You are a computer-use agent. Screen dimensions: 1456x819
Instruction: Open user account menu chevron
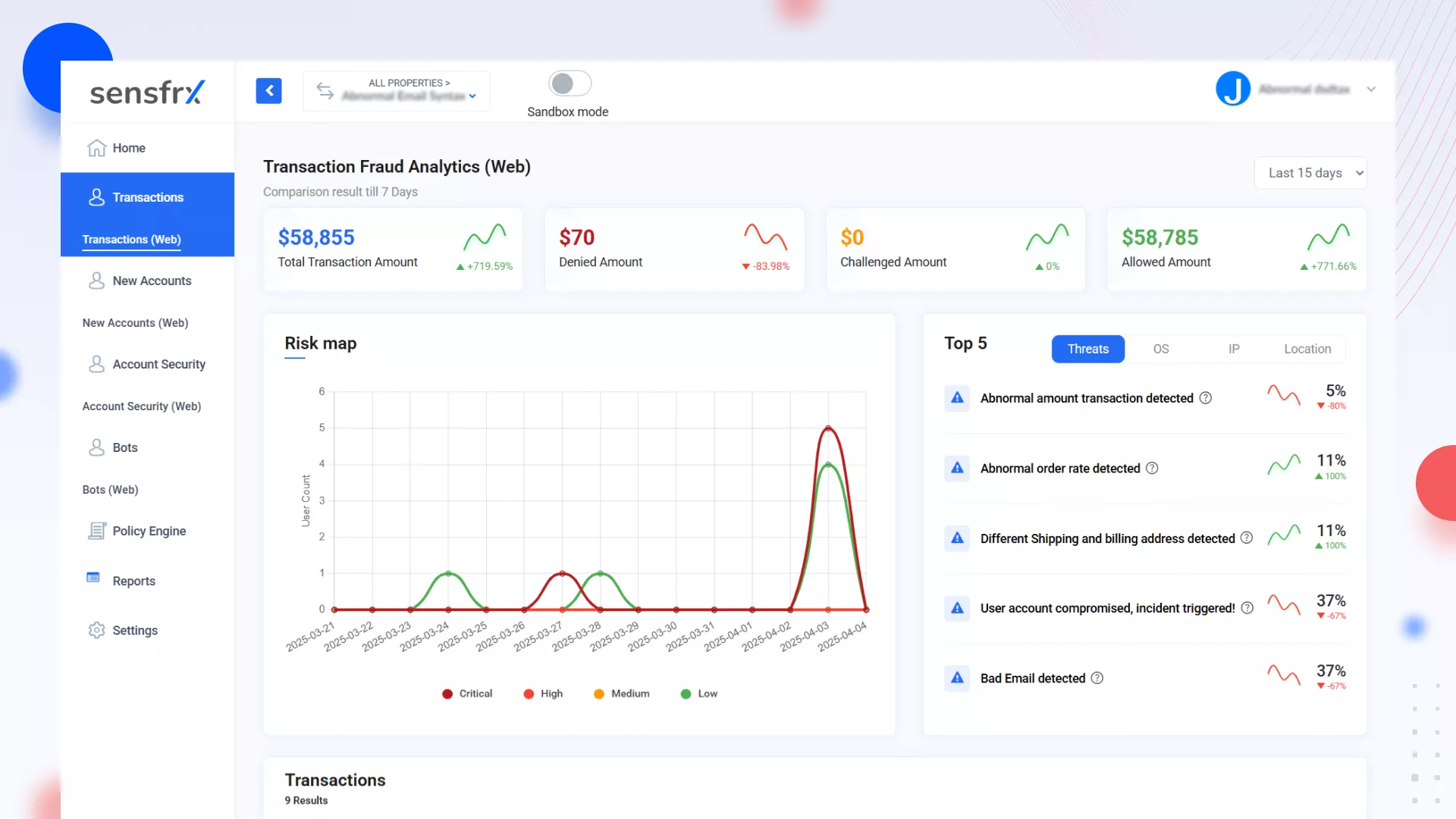[1371, 89]
